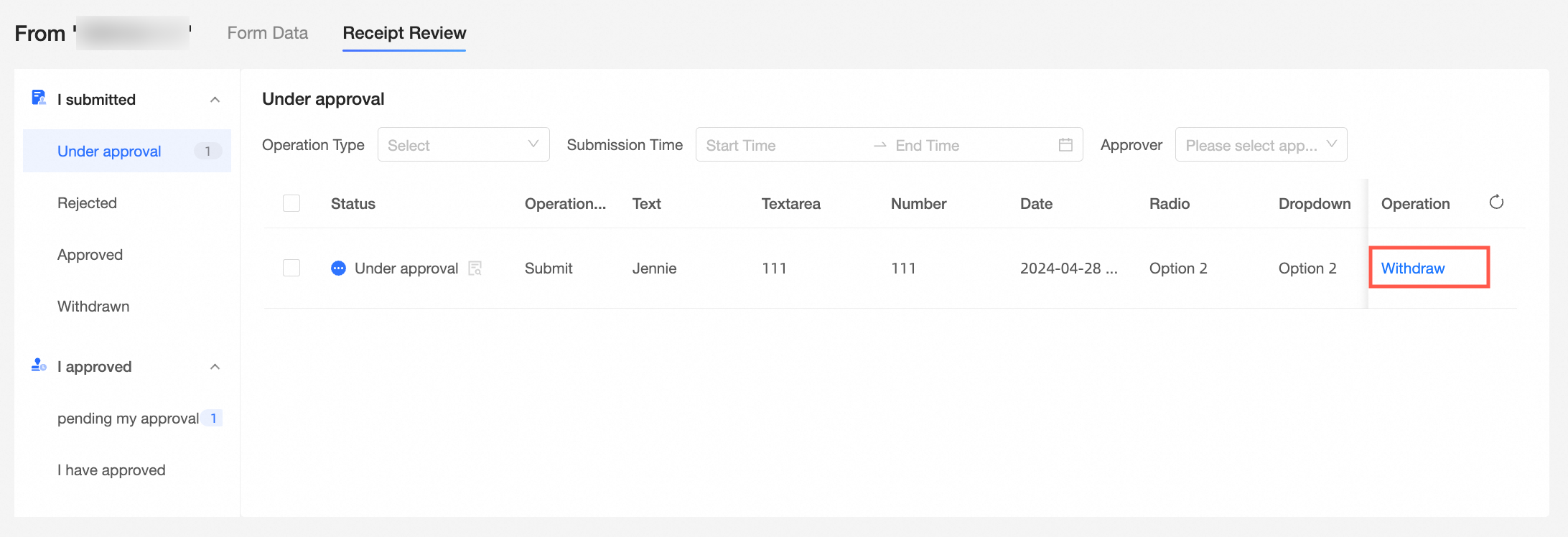Click the Under approval page heading

[323, 99]
